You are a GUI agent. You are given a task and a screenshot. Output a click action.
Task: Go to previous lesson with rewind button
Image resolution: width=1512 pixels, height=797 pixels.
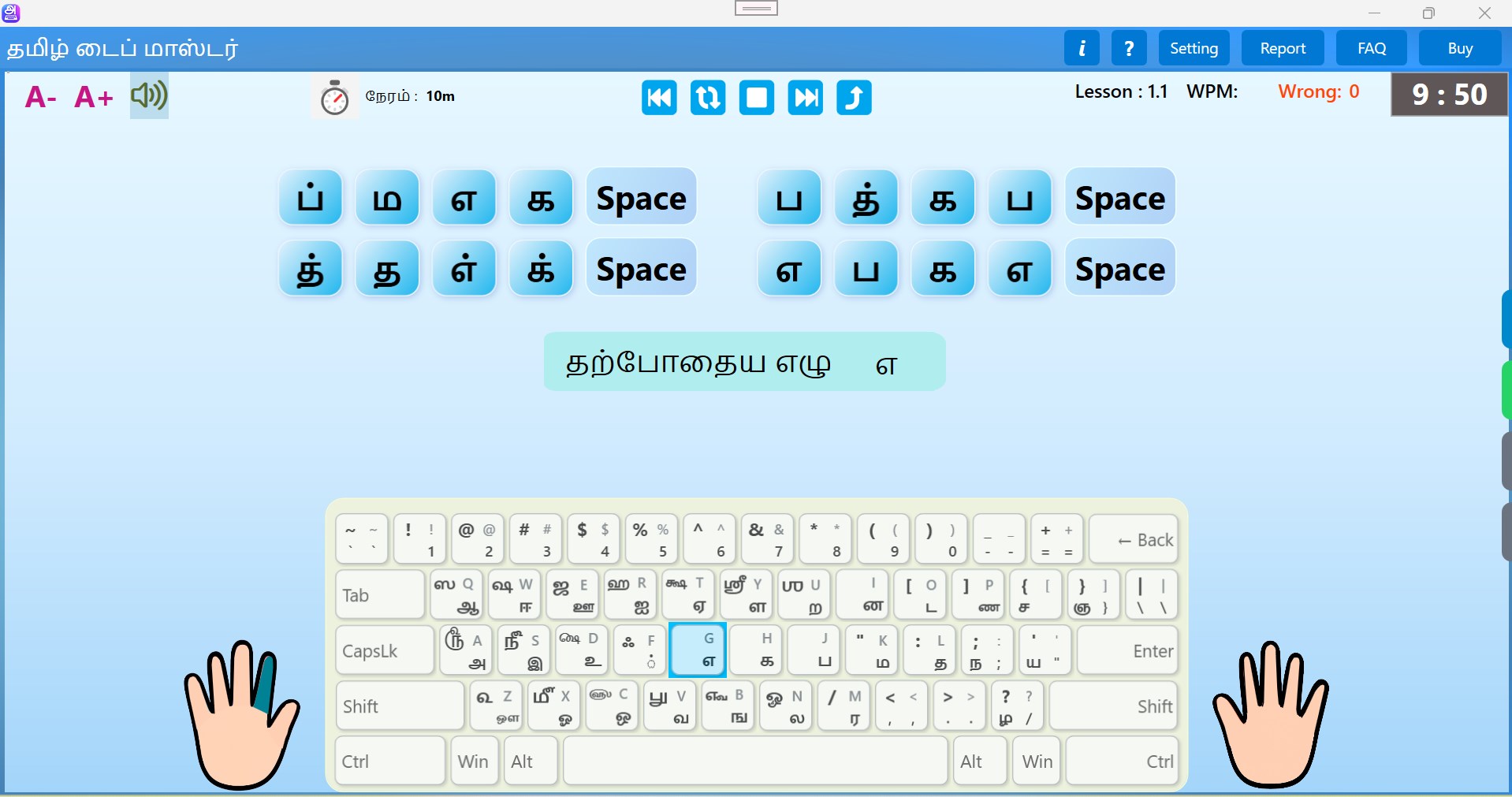point(659,98)
